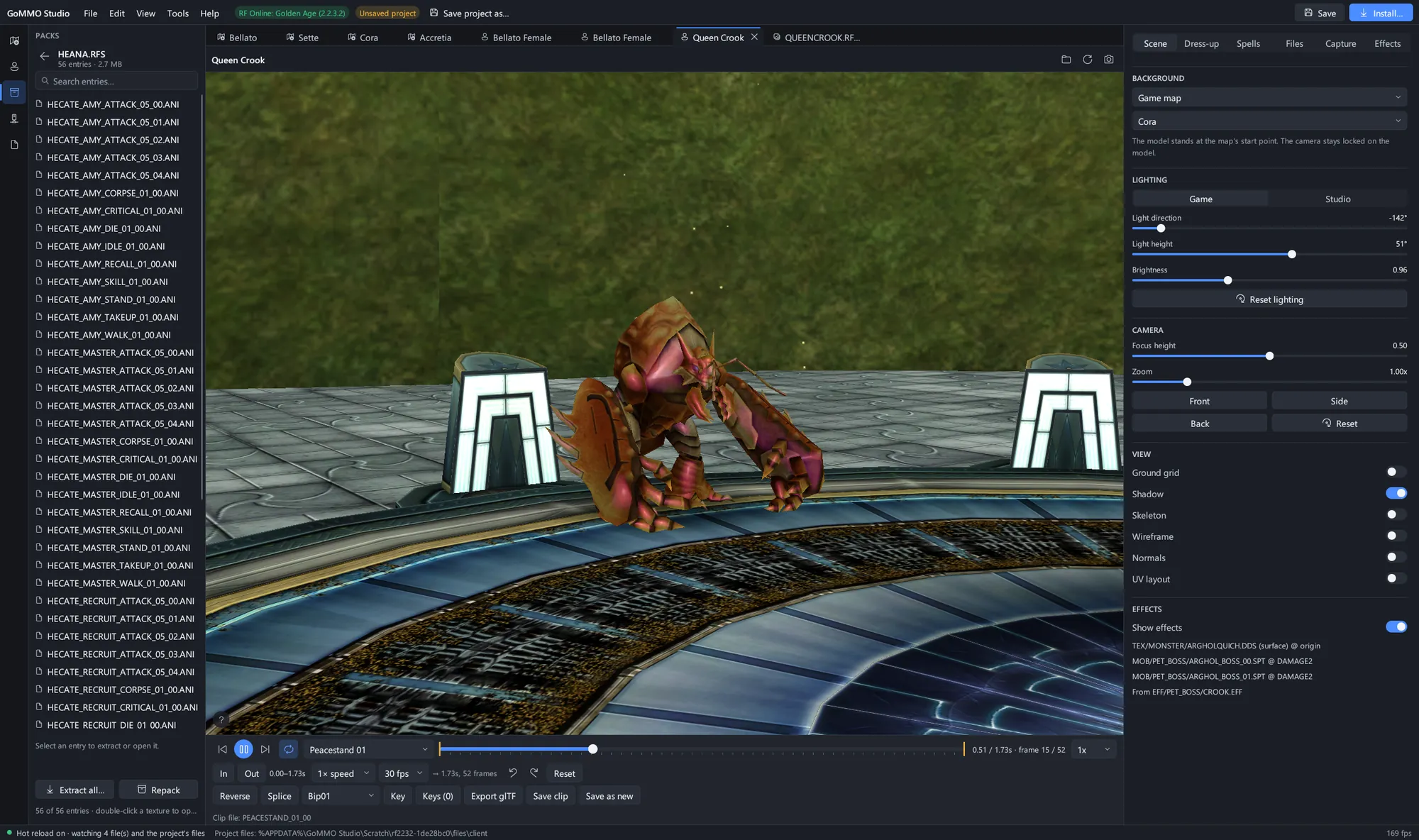
Task: Enable the Ground grid toggle
Action: pos(1396,472)
